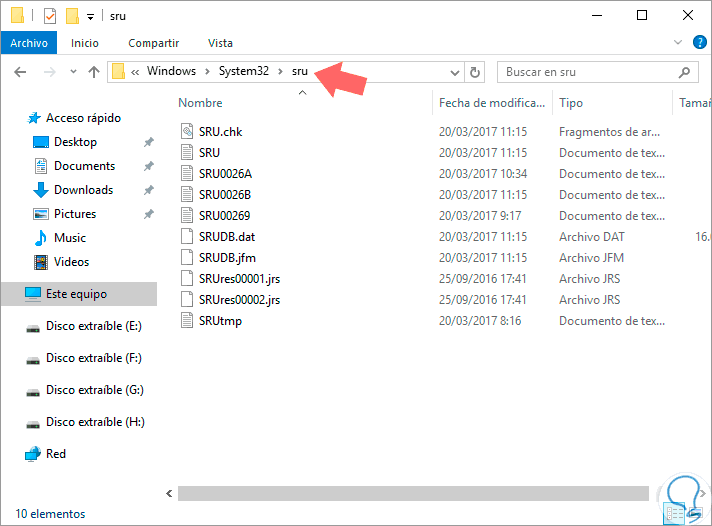Go back with the left arrow

pos(20,72)
